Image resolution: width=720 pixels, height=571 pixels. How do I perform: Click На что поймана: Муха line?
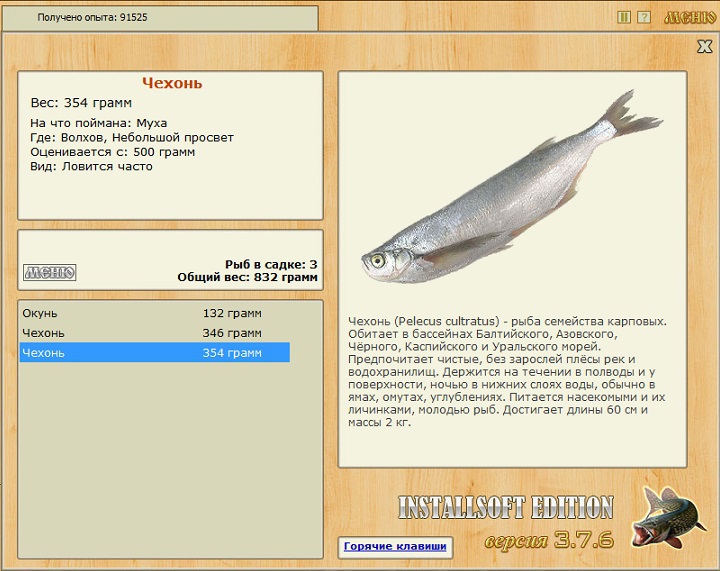[x=99, y=123]
